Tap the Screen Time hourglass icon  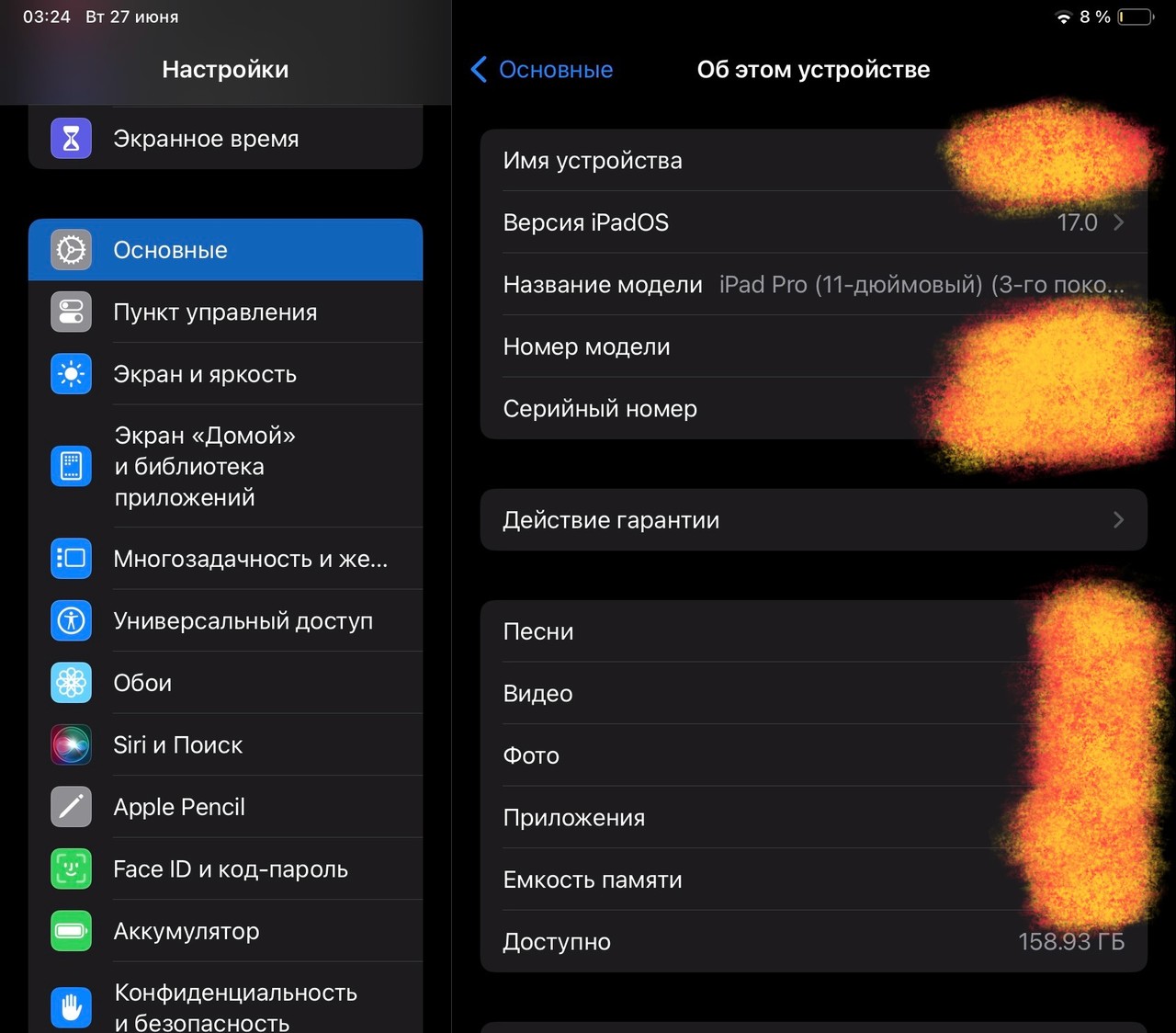(x=71, y=139)
